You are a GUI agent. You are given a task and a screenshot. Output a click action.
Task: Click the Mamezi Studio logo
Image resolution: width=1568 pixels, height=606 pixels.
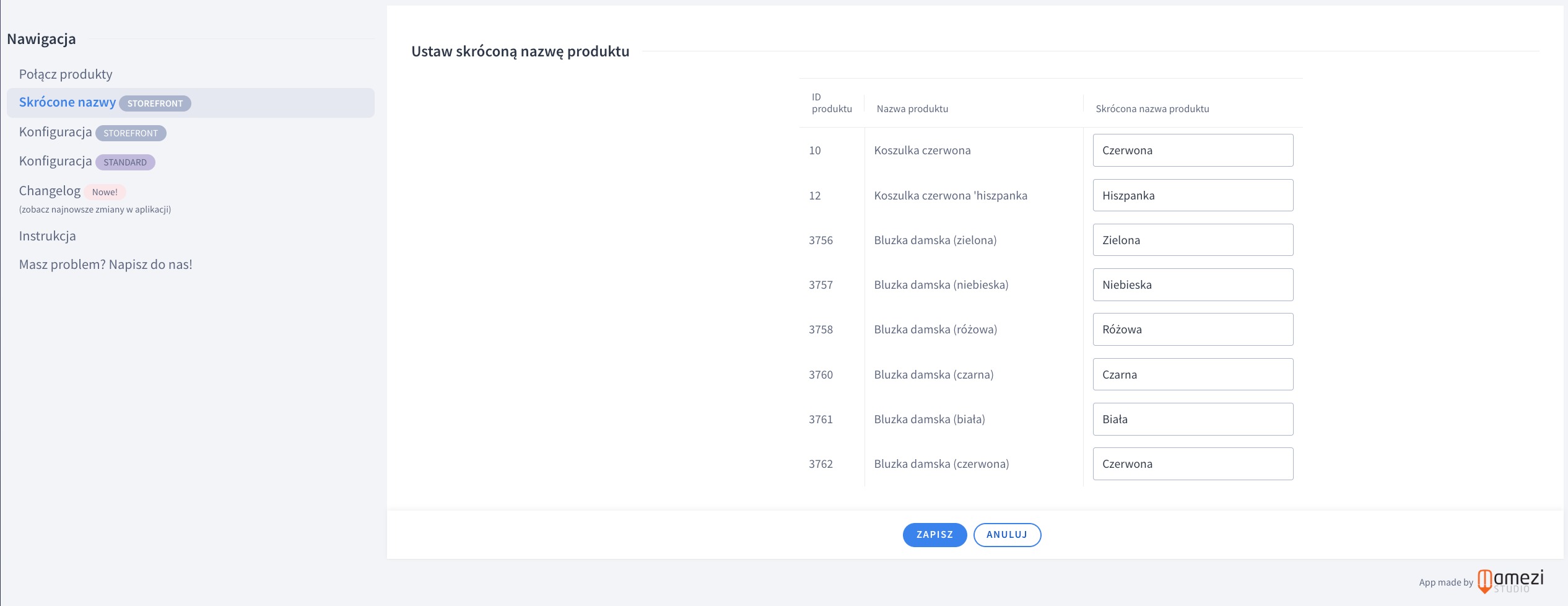pos(1510,581)
